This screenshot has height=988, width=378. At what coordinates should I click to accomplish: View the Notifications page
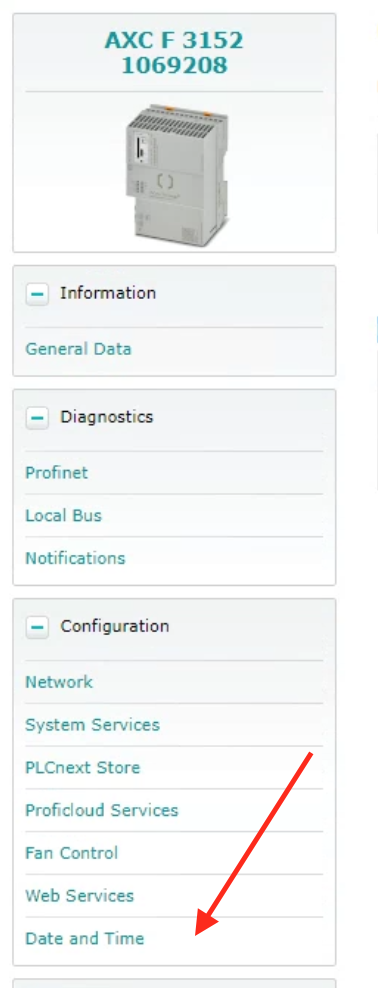pyautogui.click(x=76, y=558)
